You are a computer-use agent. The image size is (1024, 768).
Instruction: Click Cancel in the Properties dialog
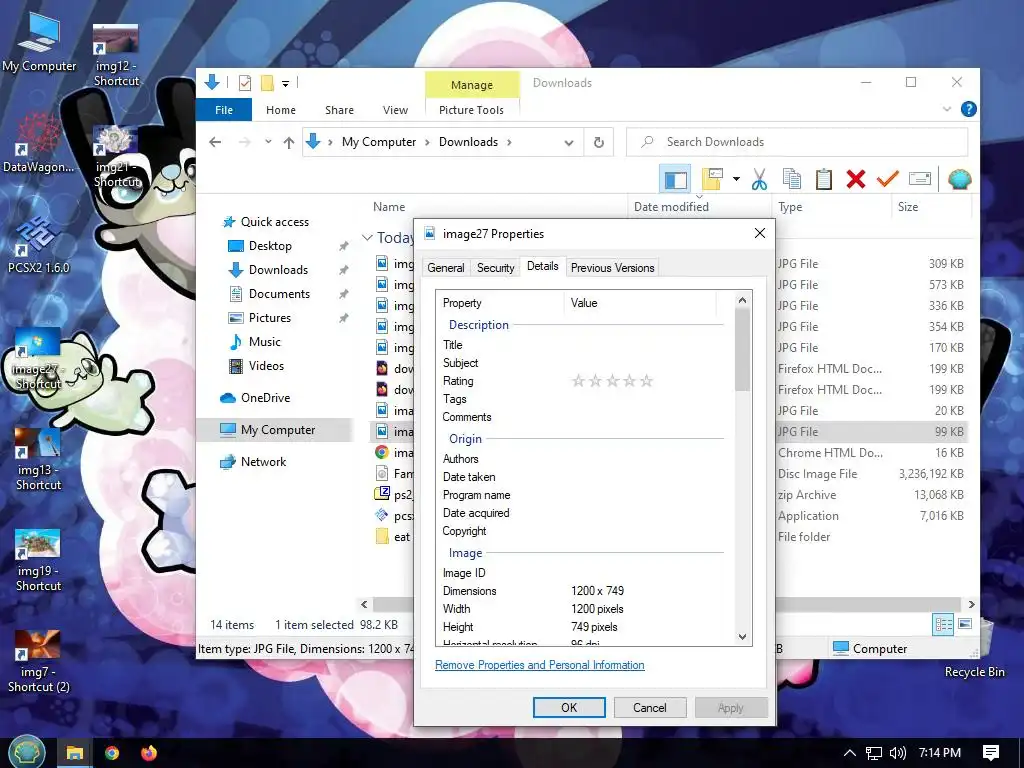coord(650,707)
